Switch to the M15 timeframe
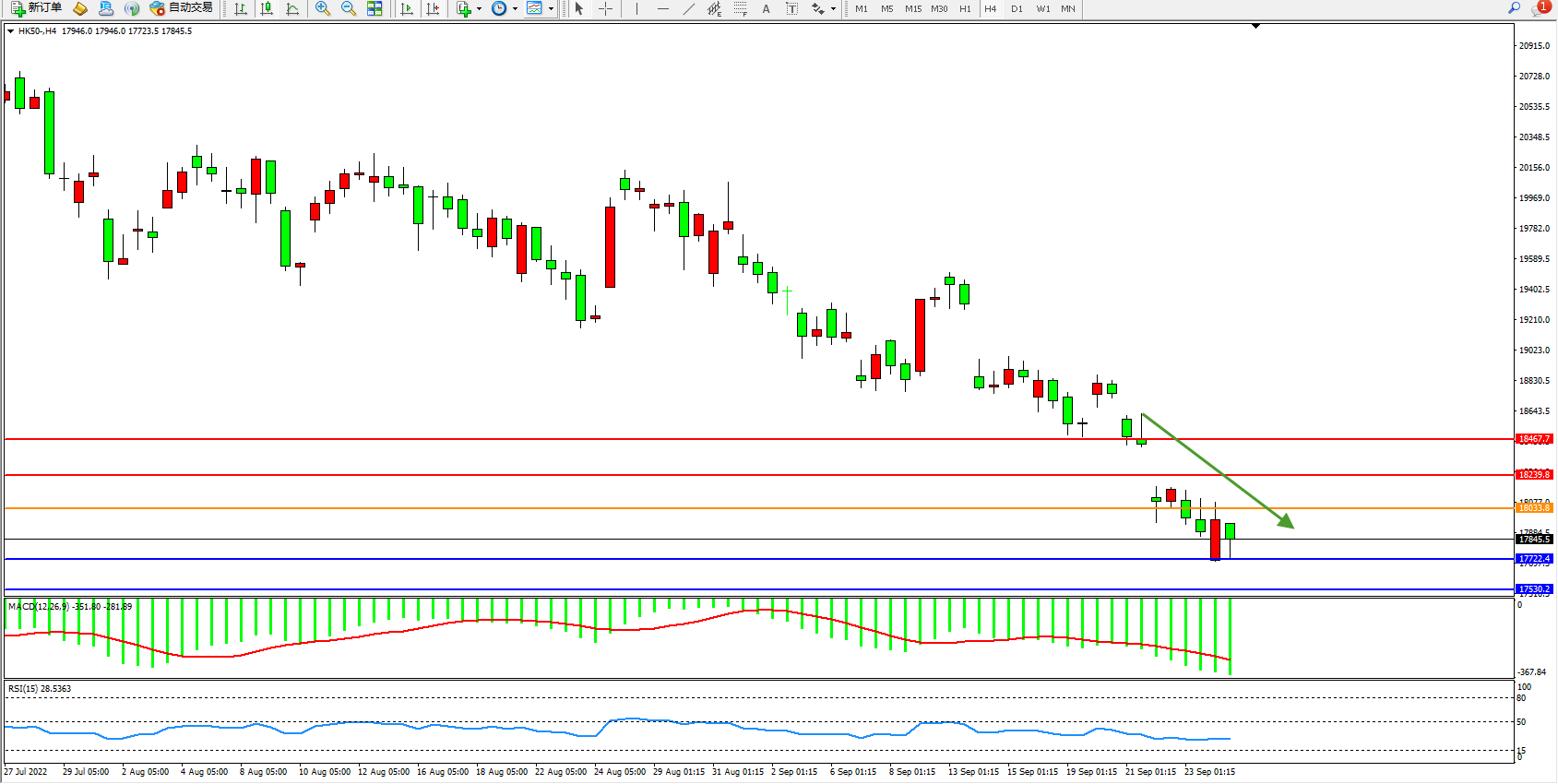 click(913, 8)
